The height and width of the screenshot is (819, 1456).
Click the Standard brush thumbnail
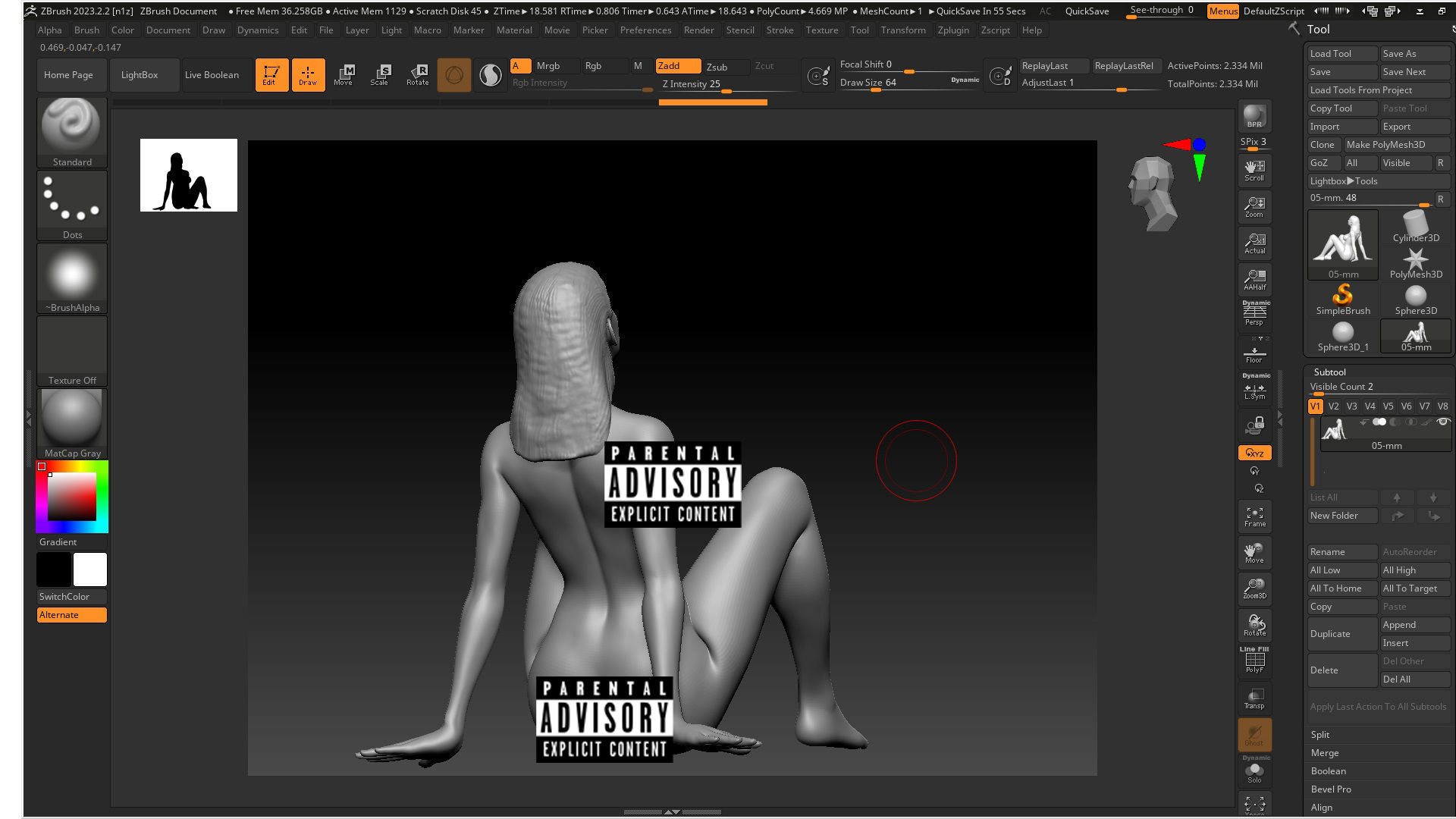[72, 132]
